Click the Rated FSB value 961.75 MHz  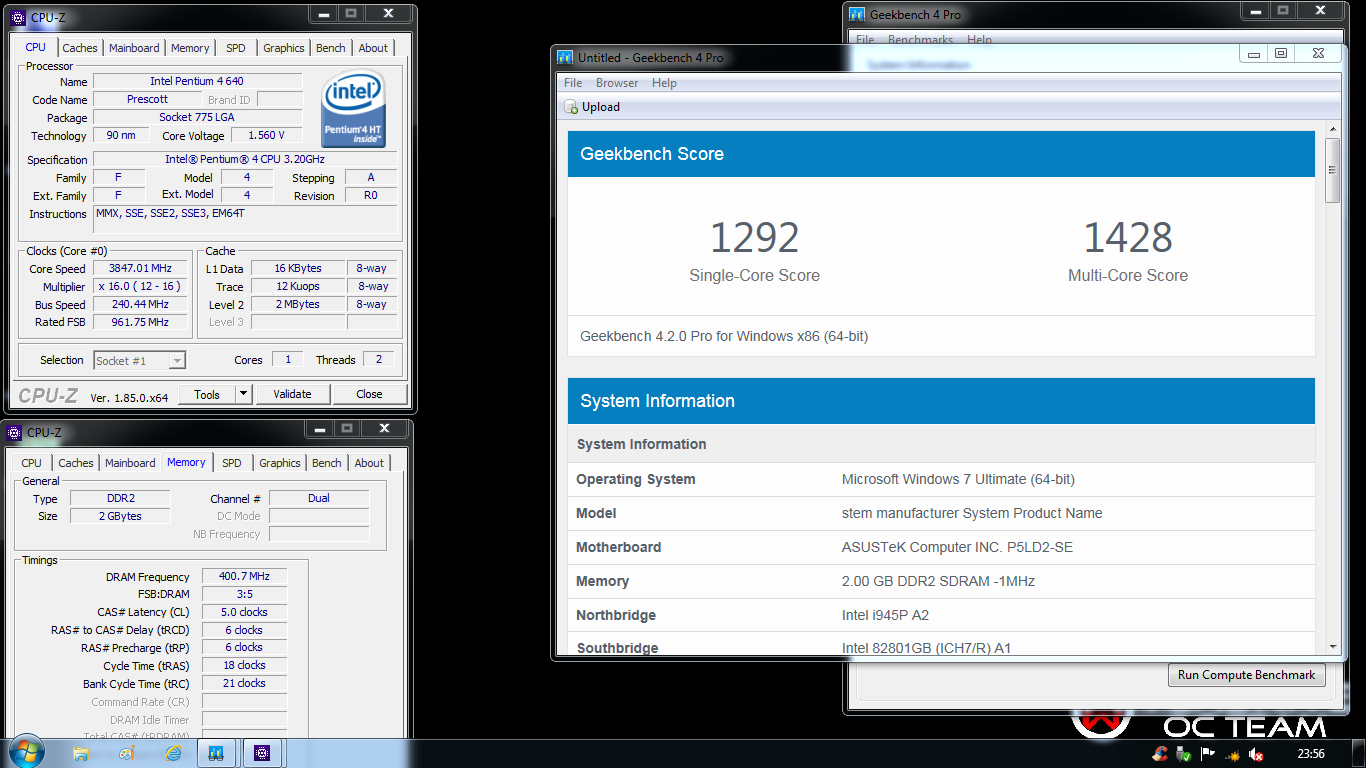point(141,322)
